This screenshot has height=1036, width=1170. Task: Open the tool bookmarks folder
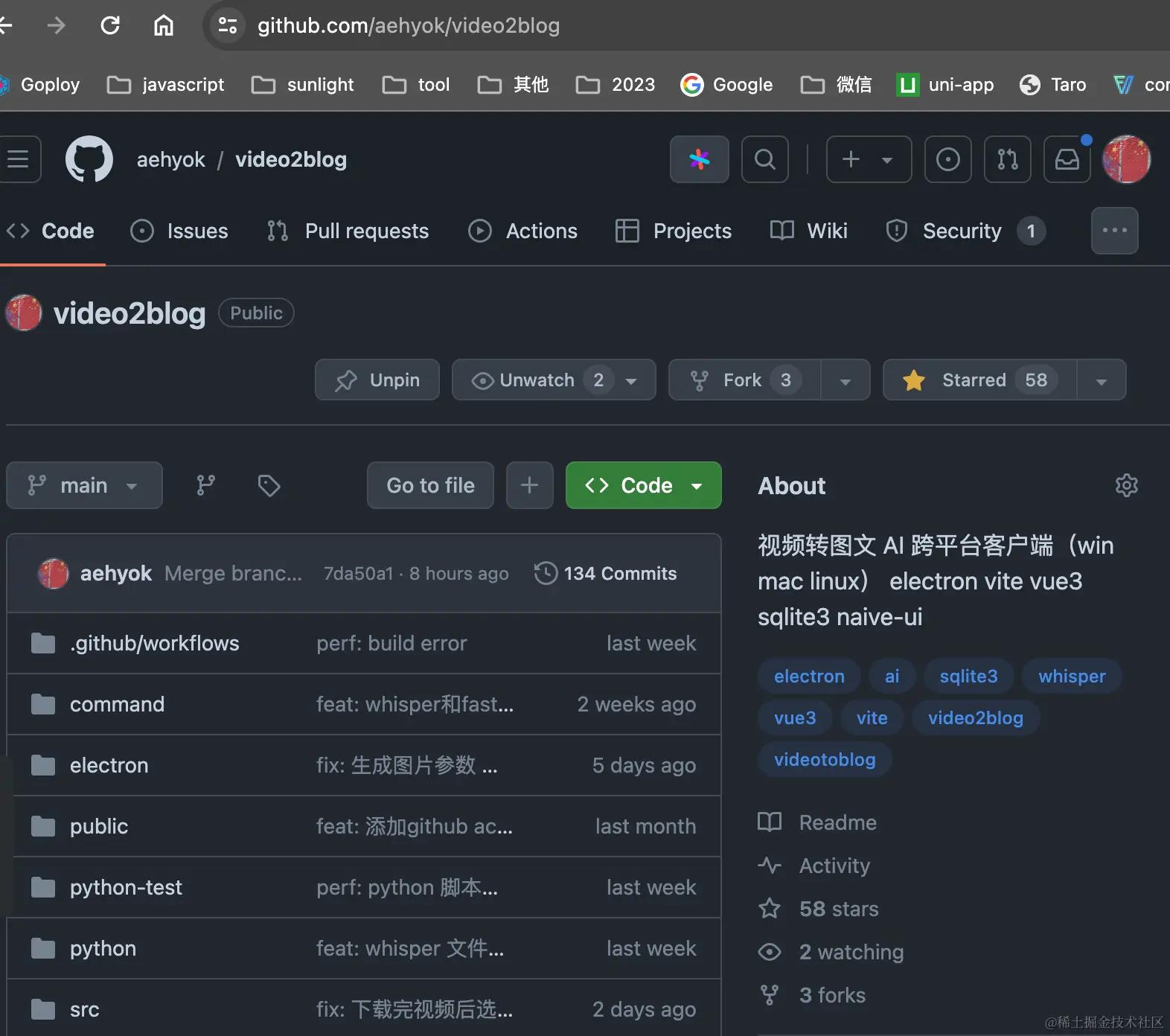(416, 85)
